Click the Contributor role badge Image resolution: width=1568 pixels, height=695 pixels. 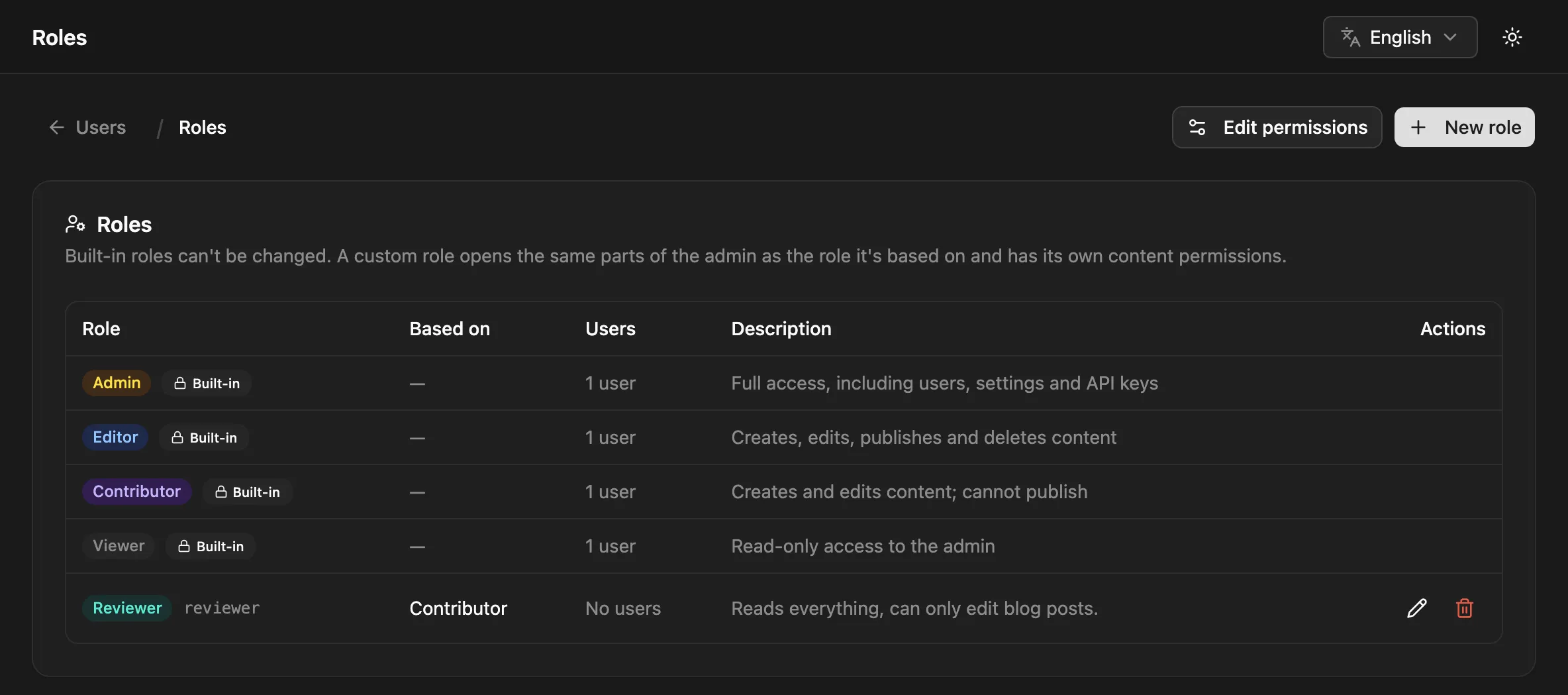point(136,492)
